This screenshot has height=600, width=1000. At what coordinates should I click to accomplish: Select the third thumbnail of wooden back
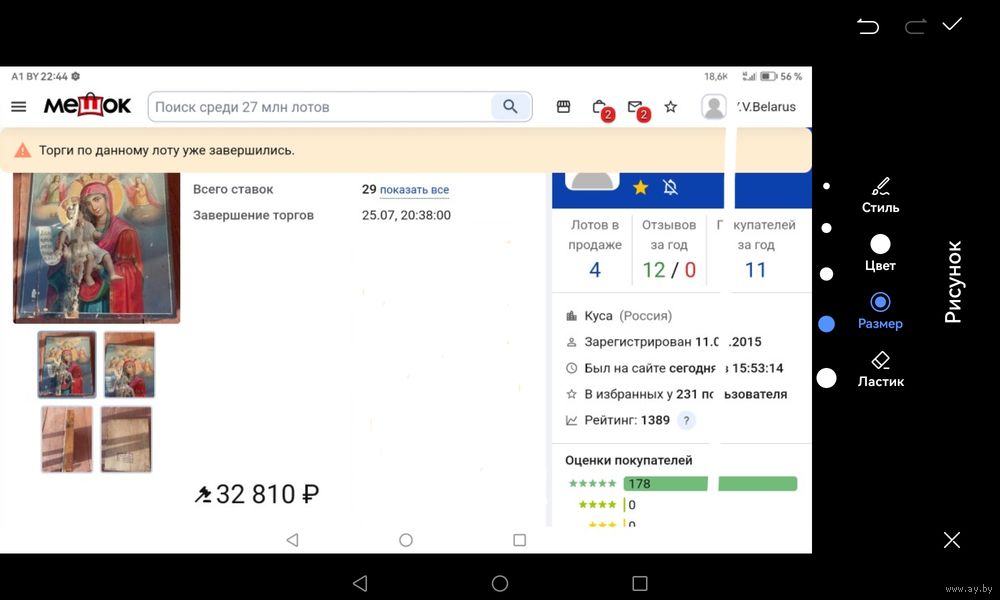click(67, 439)
